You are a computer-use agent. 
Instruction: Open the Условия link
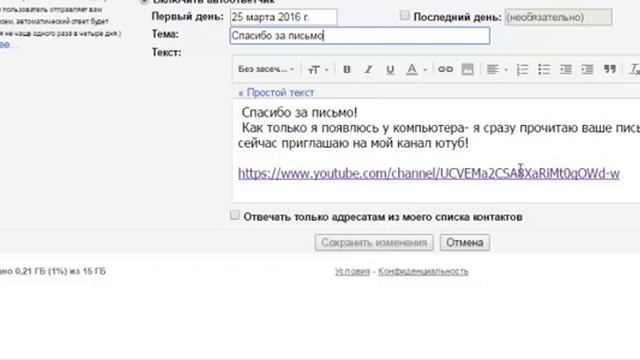pos(352,271)
